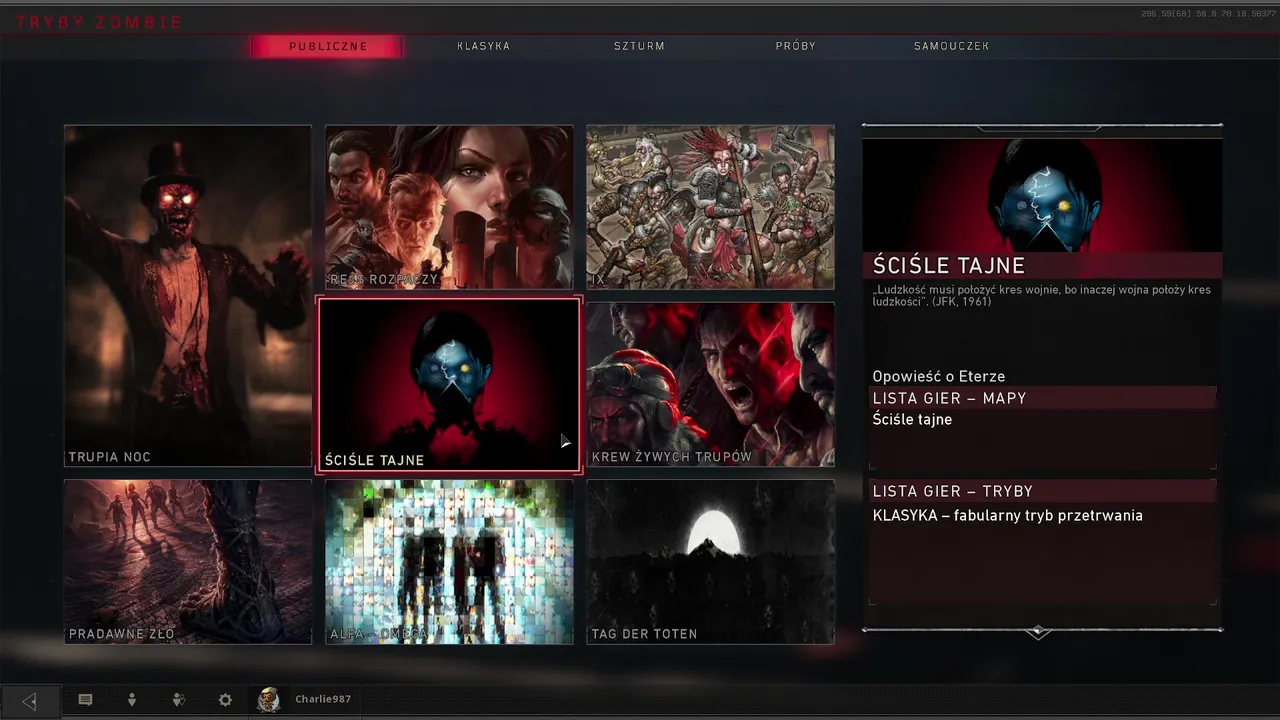Open settings gear in the bottom bar
Viewport: 1280px width, 720px height.
tap(225, 700)
